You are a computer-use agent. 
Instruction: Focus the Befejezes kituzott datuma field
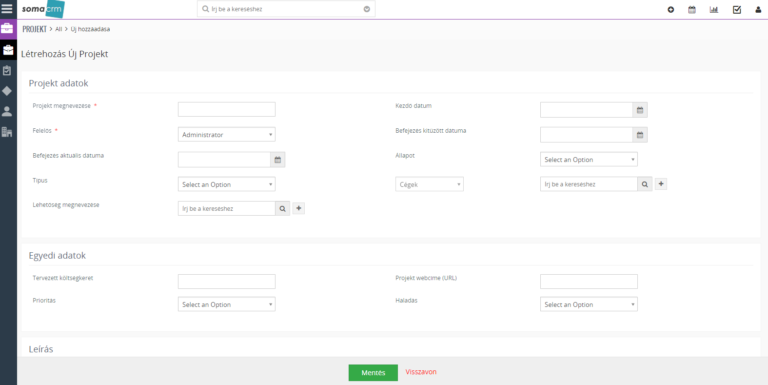[586, 135]
